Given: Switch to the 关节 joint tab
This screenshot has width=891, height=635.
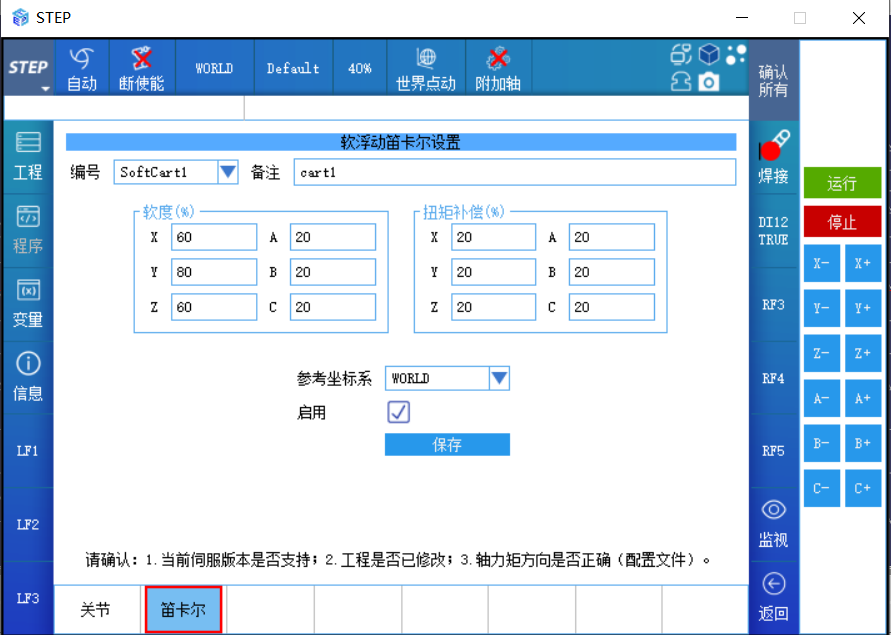Looking at the screenshot, I should point(96,610).
